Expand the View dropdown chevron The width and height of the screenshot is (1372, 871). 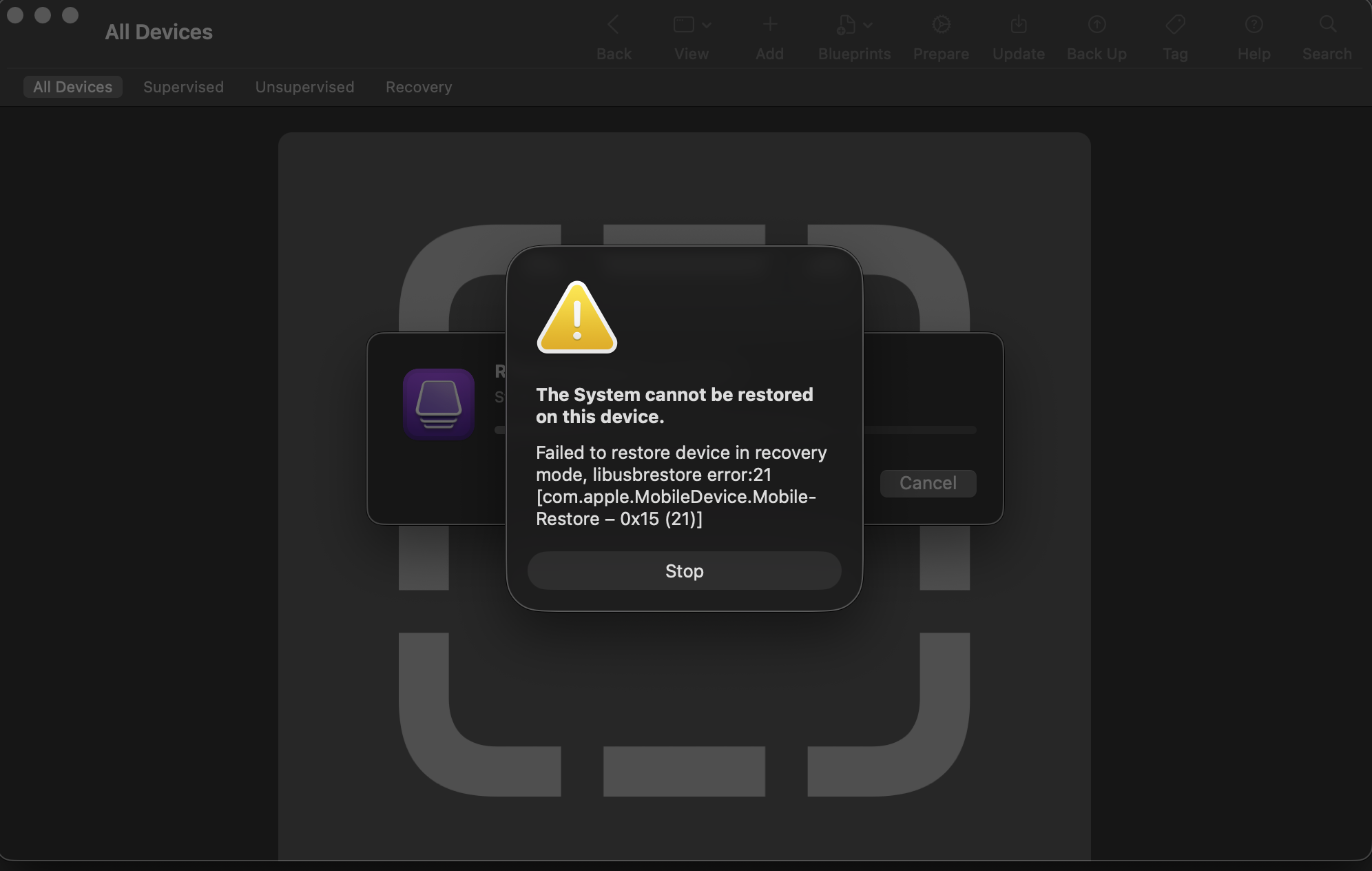pyautogui.click(x=707, y=25)
